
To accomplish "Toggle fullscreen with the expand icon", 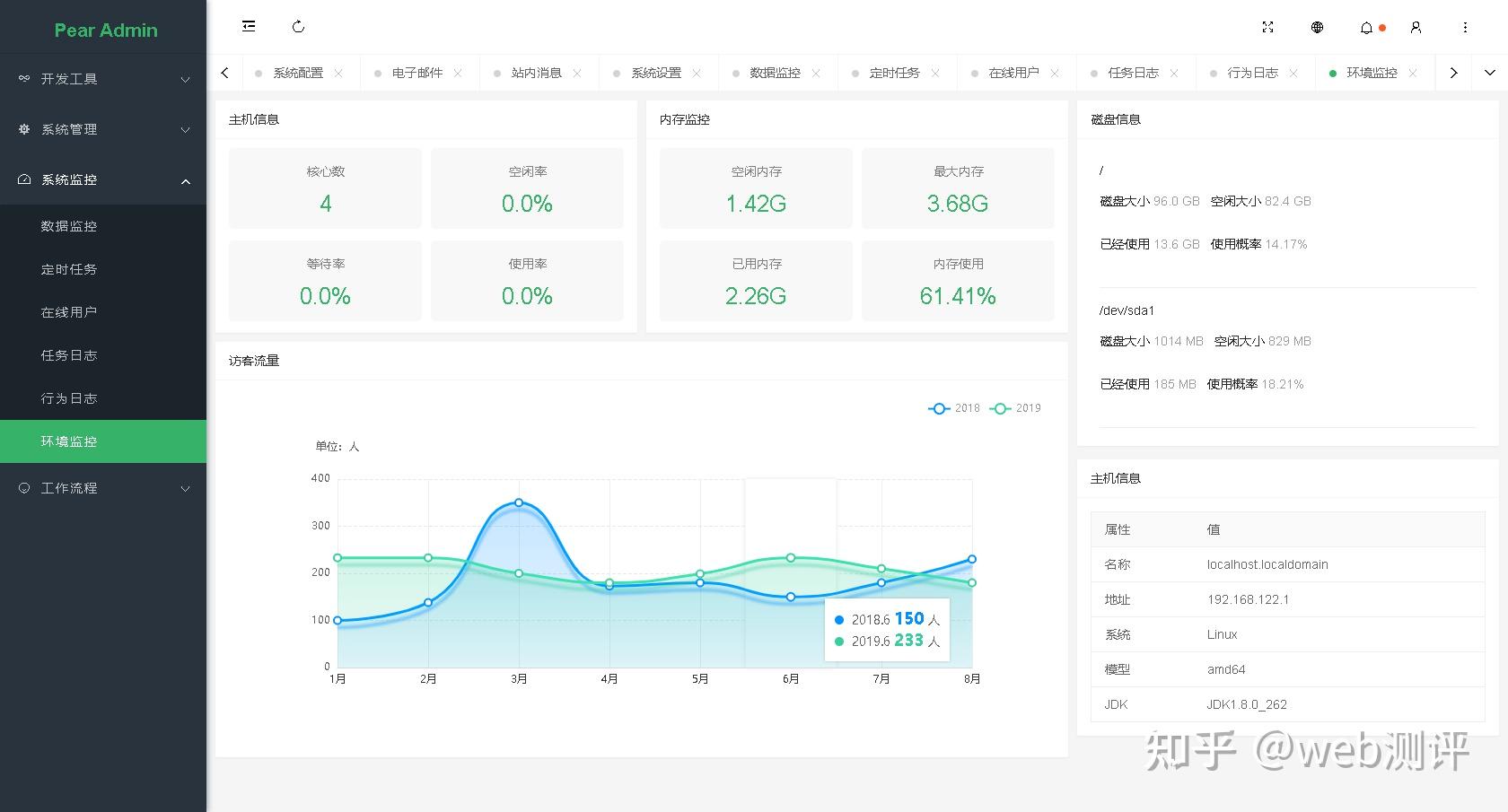I will [1267, 27].
